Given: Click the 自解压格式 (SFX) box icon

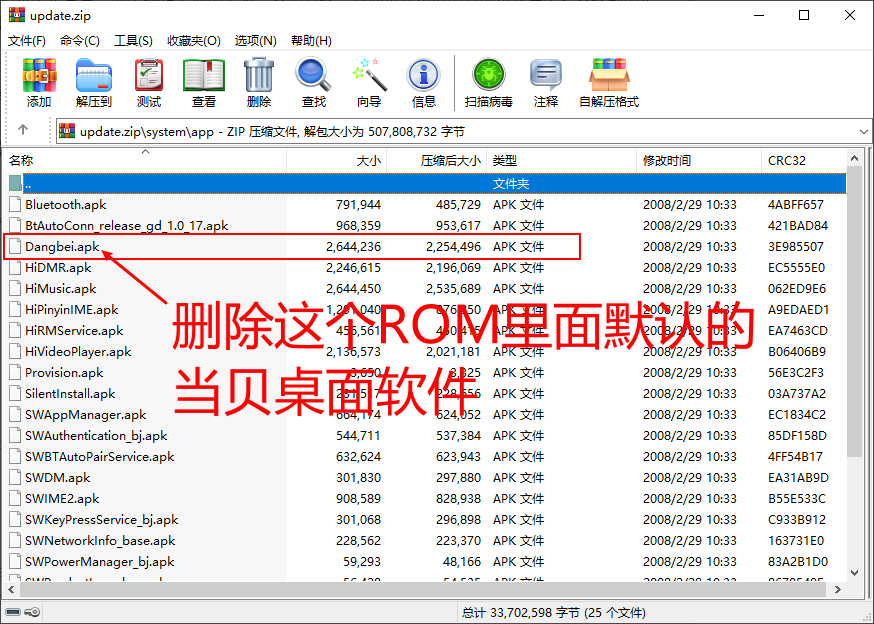Looking at the screenshot, I should coord(609,75).
